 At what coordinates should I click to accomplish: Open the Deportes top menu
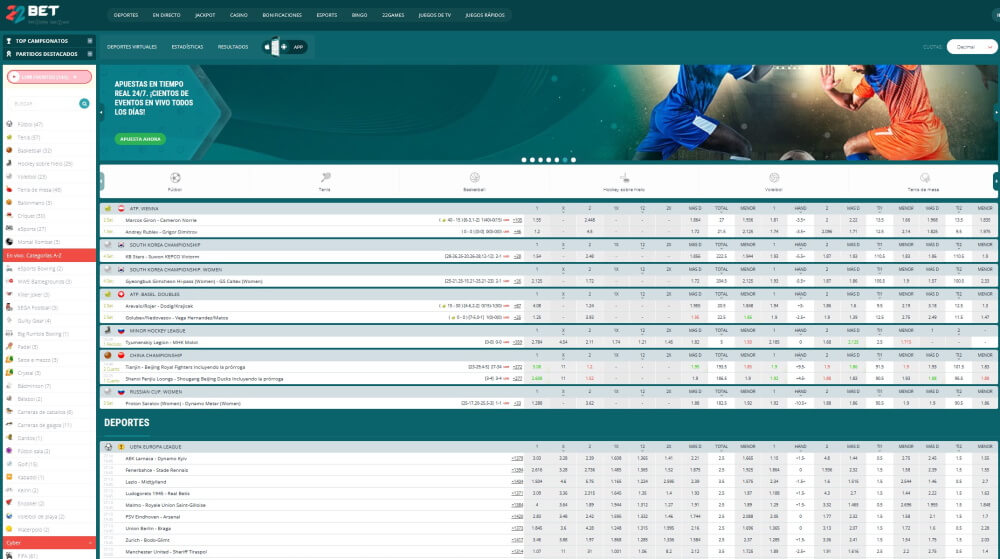(126, 15)
